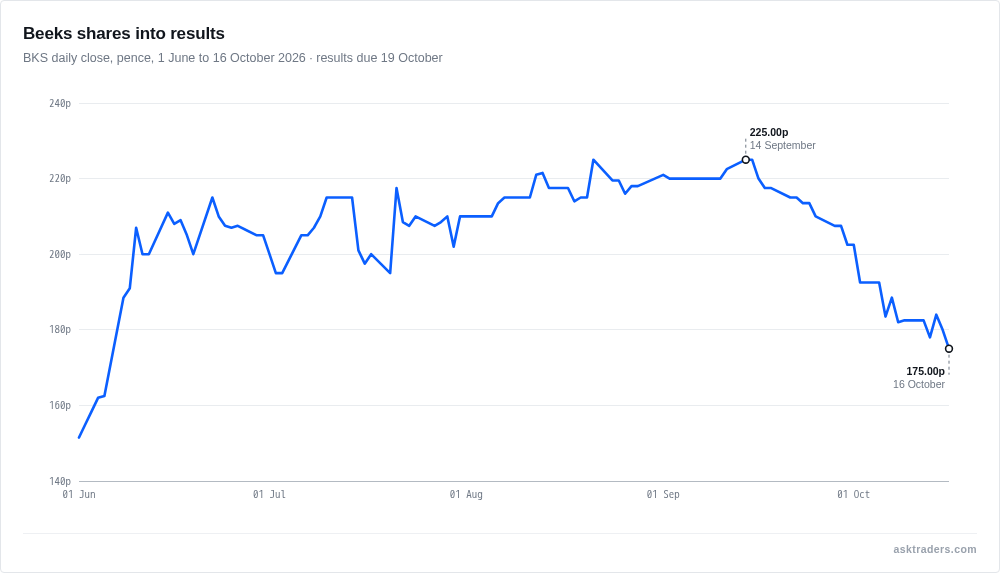Screen dimensions: 1000x573
Task: Click the '01 Jul' x-axis label
Action: tap(269, 495)
